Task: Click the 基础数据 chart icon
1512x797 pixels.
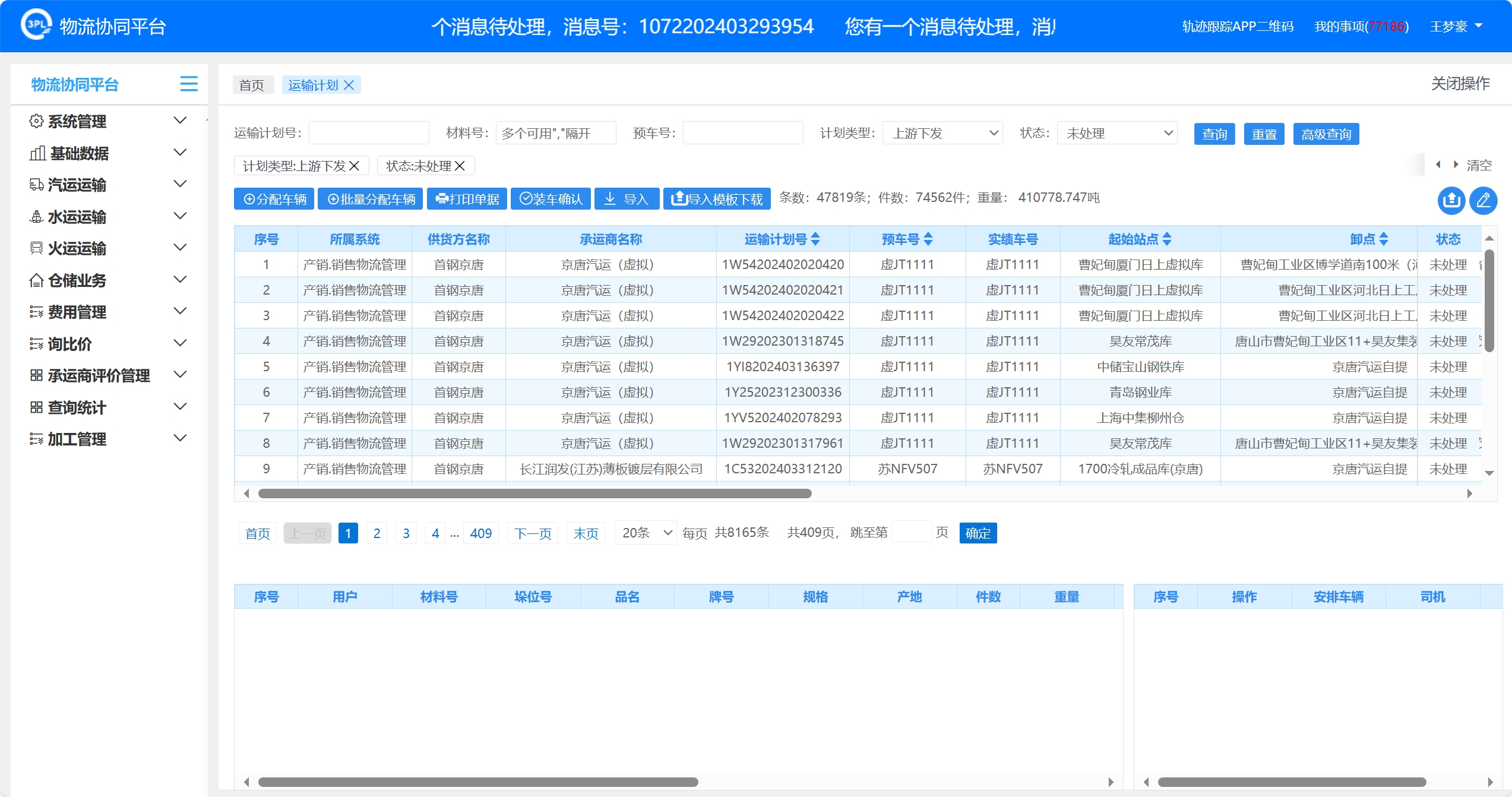Action: 37,153
